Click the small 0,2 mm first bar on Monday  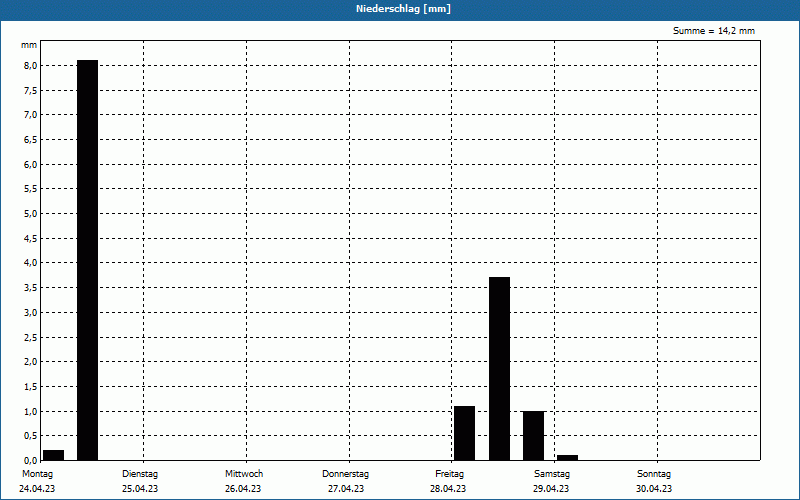tap(54, 455)
